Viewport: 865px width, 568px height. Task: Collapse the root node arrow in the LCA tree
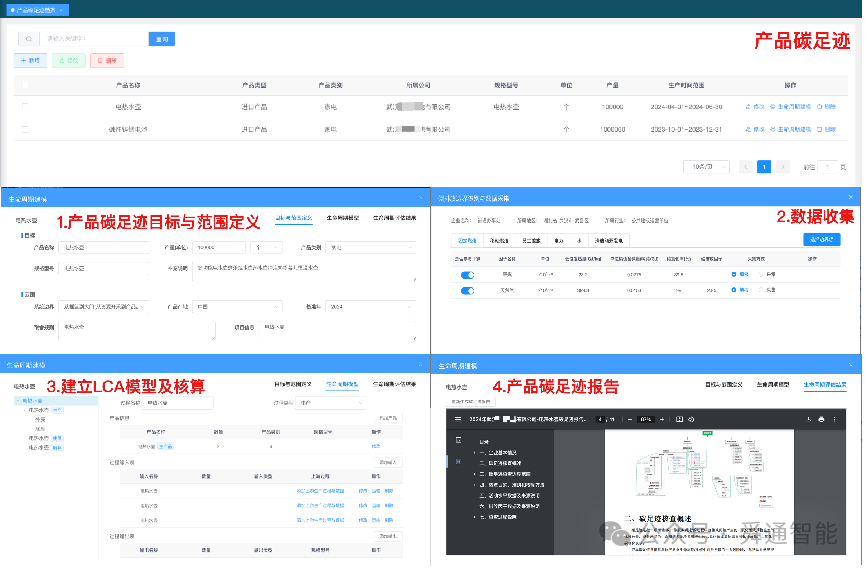(x=18, y=401)
